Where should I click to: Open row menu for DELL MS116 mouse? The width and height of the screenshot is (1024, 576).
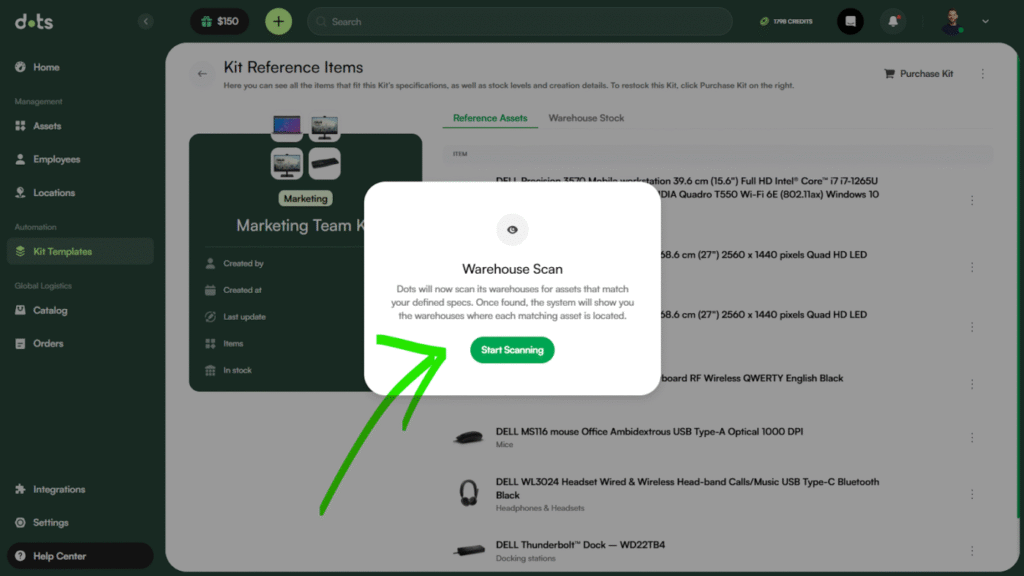[x=971, y=438]
